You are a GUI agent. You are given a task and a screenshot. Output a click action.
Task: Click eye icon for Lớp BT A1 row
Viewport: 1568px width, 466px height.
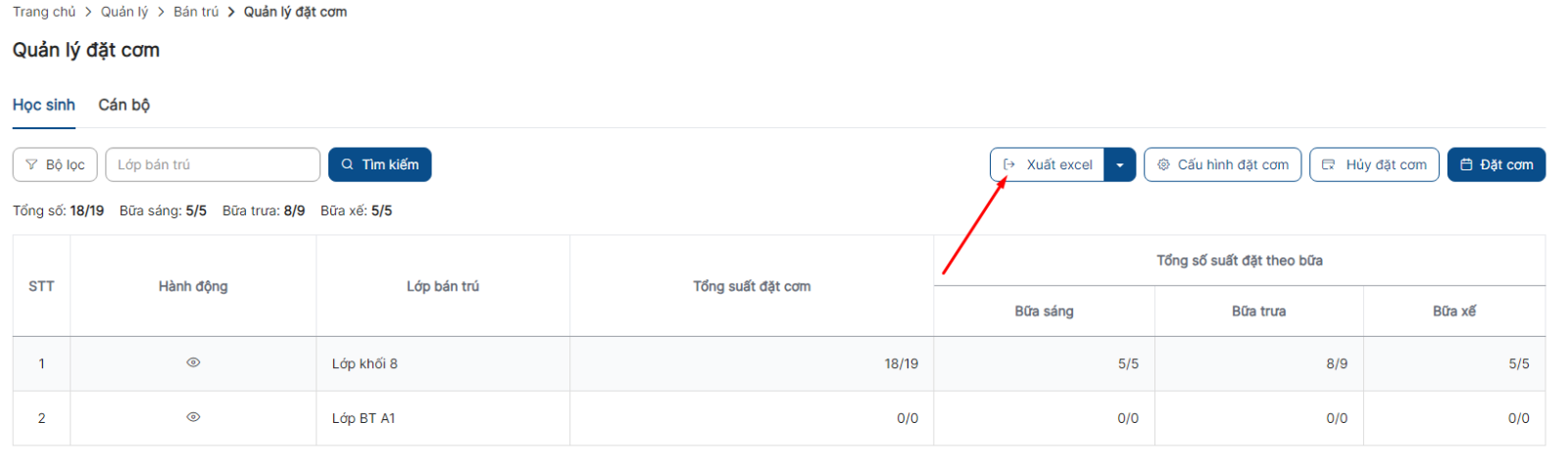click(x=193, y=417)
